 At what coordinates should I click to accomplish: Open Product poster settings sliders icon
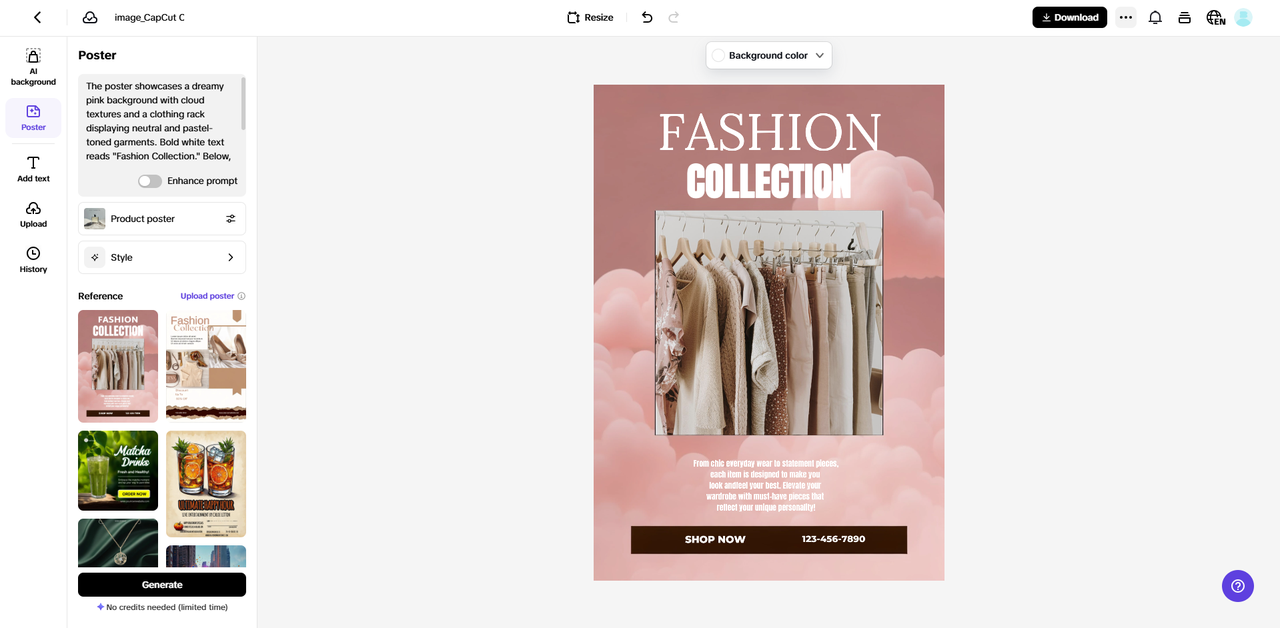coord(231,219)
